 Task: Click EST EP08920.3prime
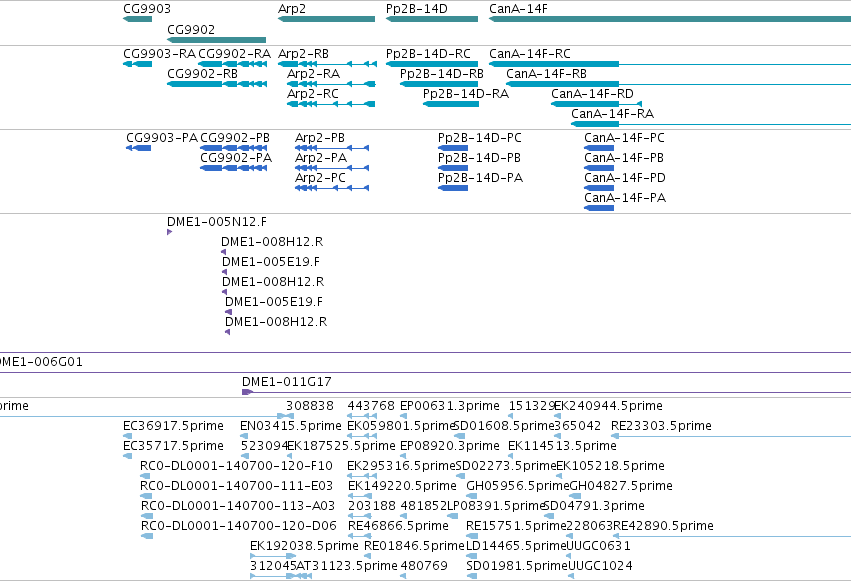403,456
